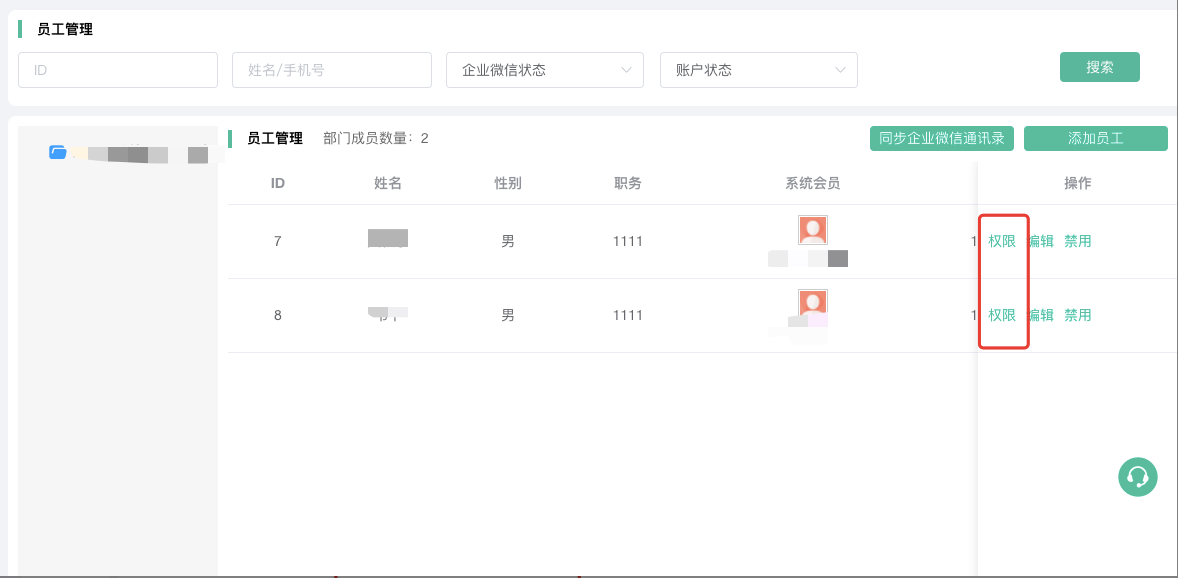
Task: Click the 搜索 button
Action: pyautogui.click(x=1099, y=67)
